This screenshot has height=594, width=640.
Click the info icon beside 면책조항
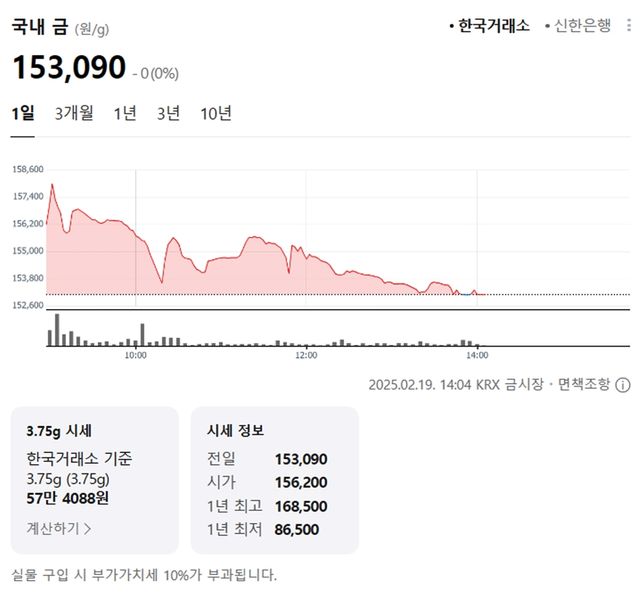[623, 384]
